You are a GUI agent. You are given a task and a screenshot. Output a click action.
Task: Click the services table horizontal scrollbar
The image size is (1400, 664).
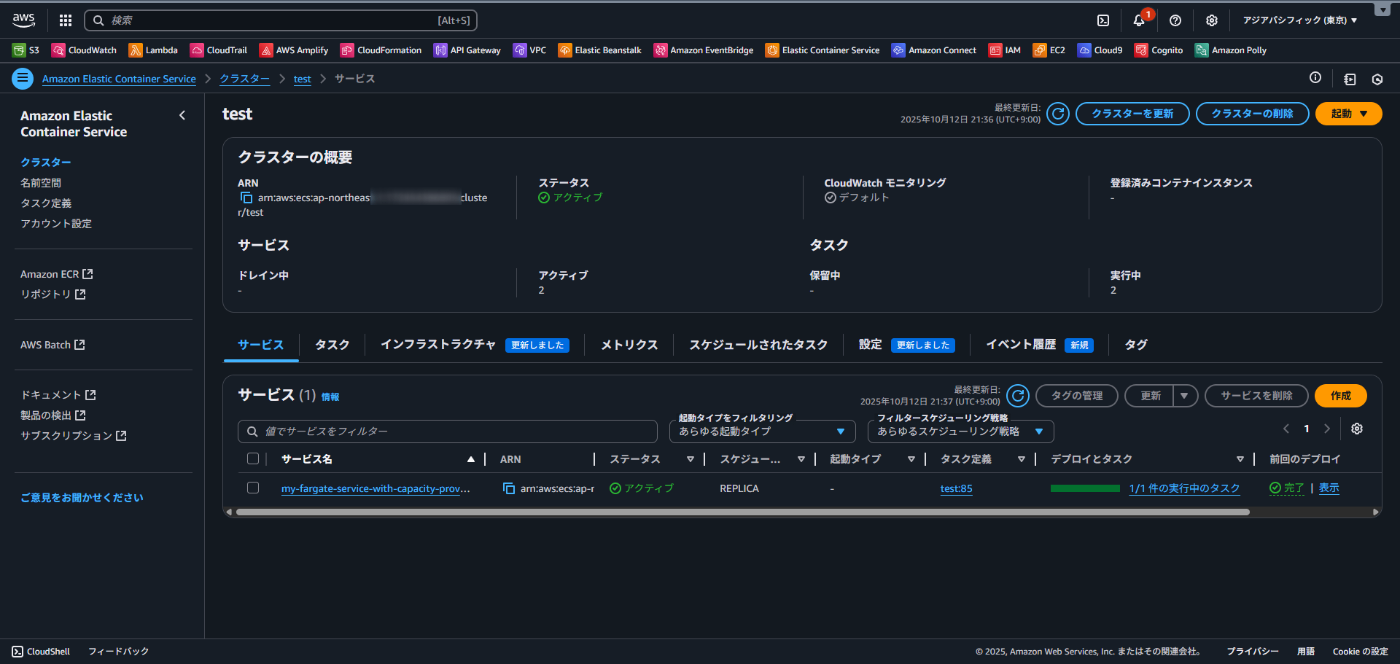click(742, 511)
